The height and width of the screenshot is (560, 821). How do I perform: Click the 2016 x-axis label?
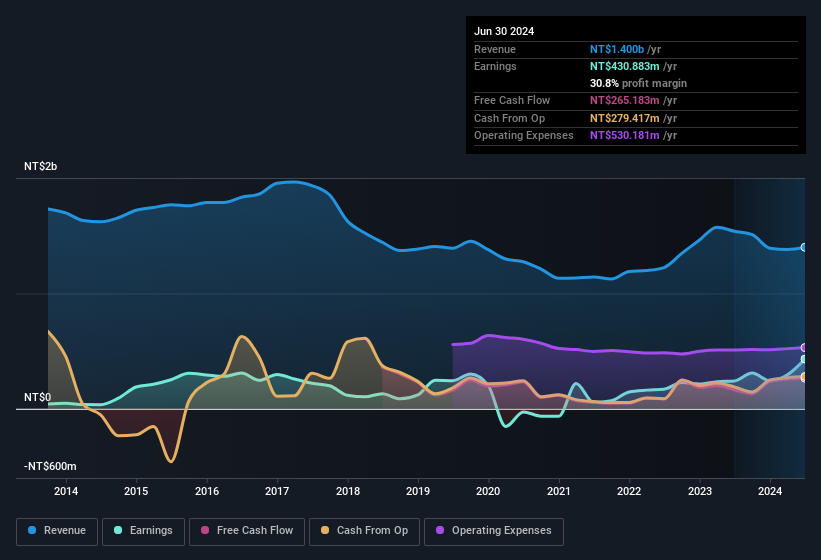click(x=207, y=491)
